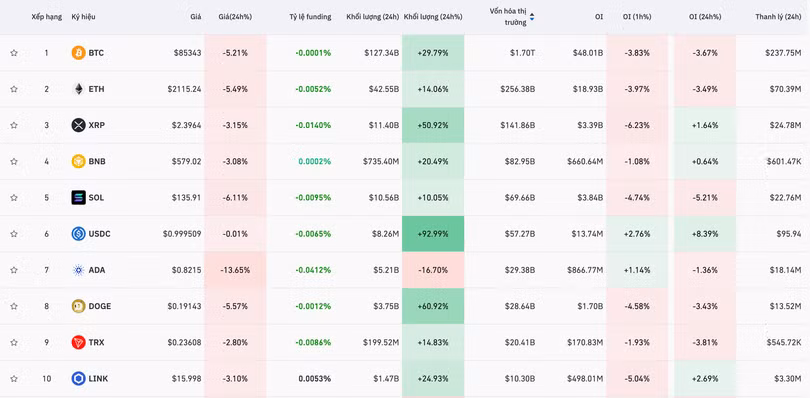The image size is (810, 398).
Task: Open the SOL symbol link
Action: [96, 197]
